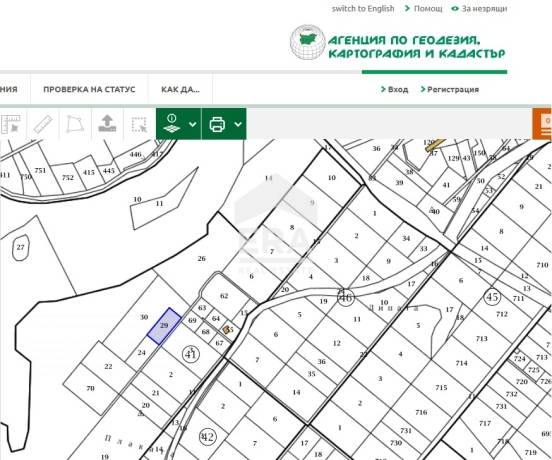Click parcel number 26 on the map
This screenshot has height=460, width=552.
[201, 259]
